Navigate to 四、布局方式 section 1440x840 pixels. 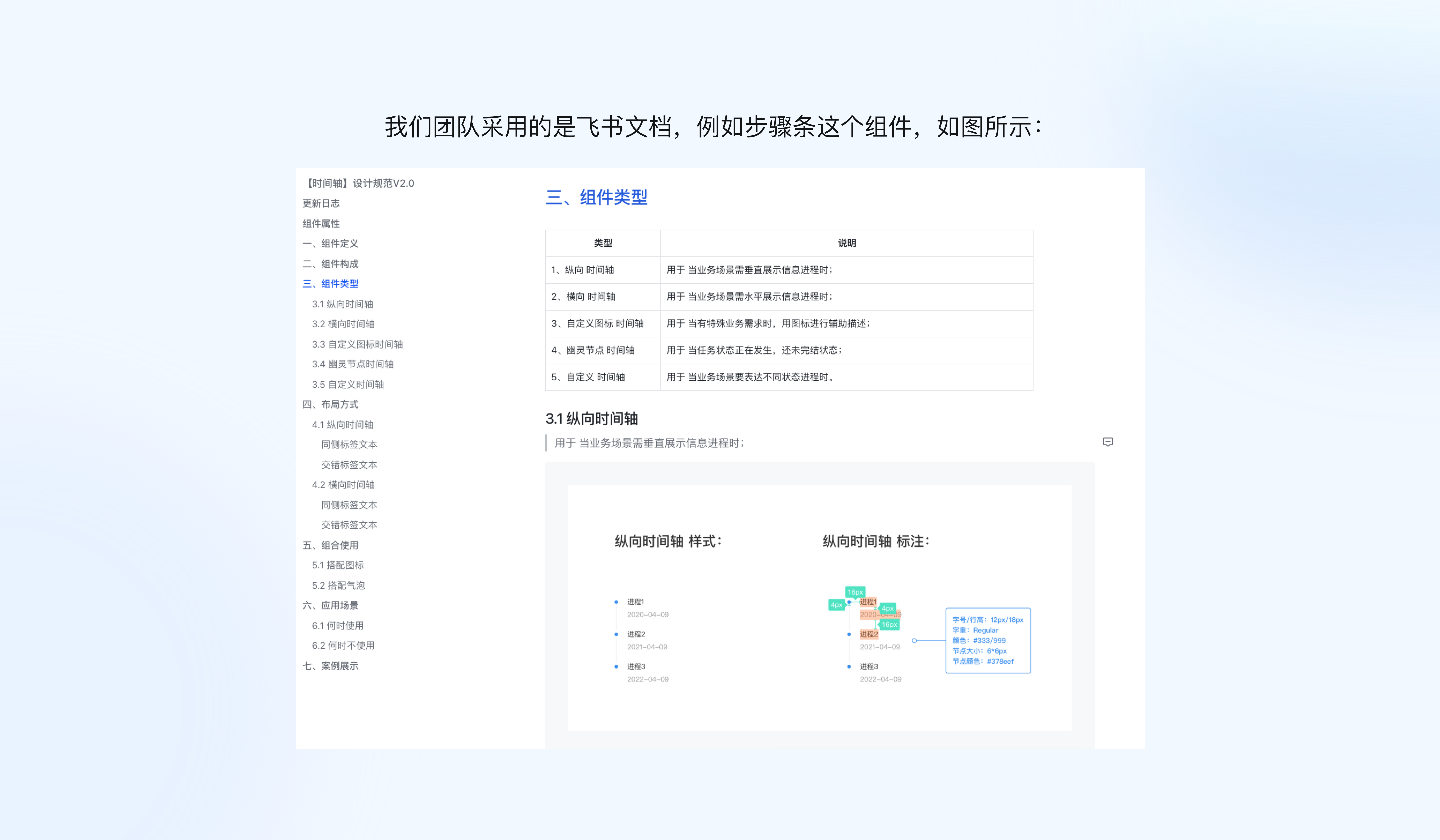tap(330, 405)
